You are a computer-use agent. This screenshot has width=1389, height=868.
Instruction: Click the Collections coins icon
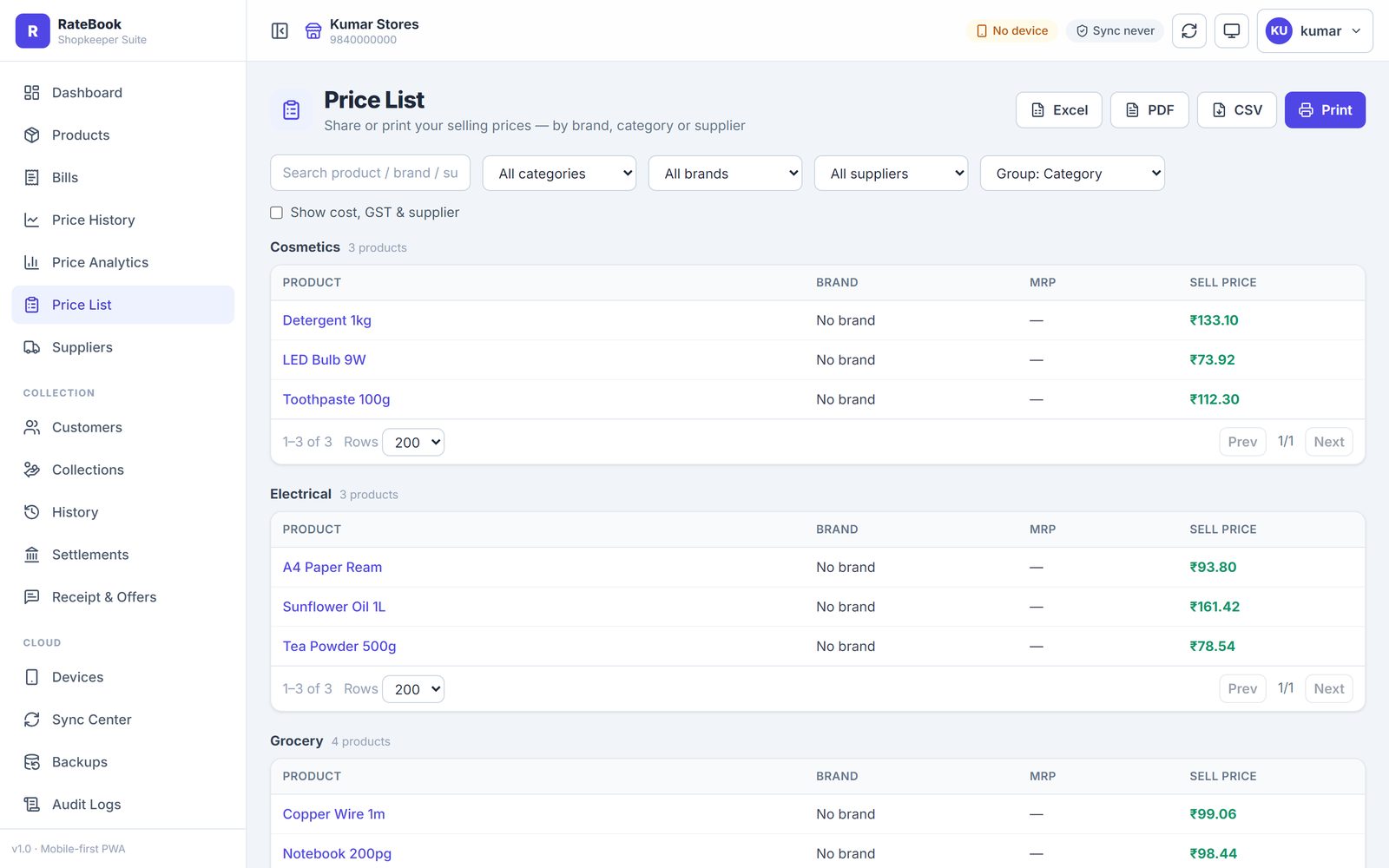pos(32,470)
